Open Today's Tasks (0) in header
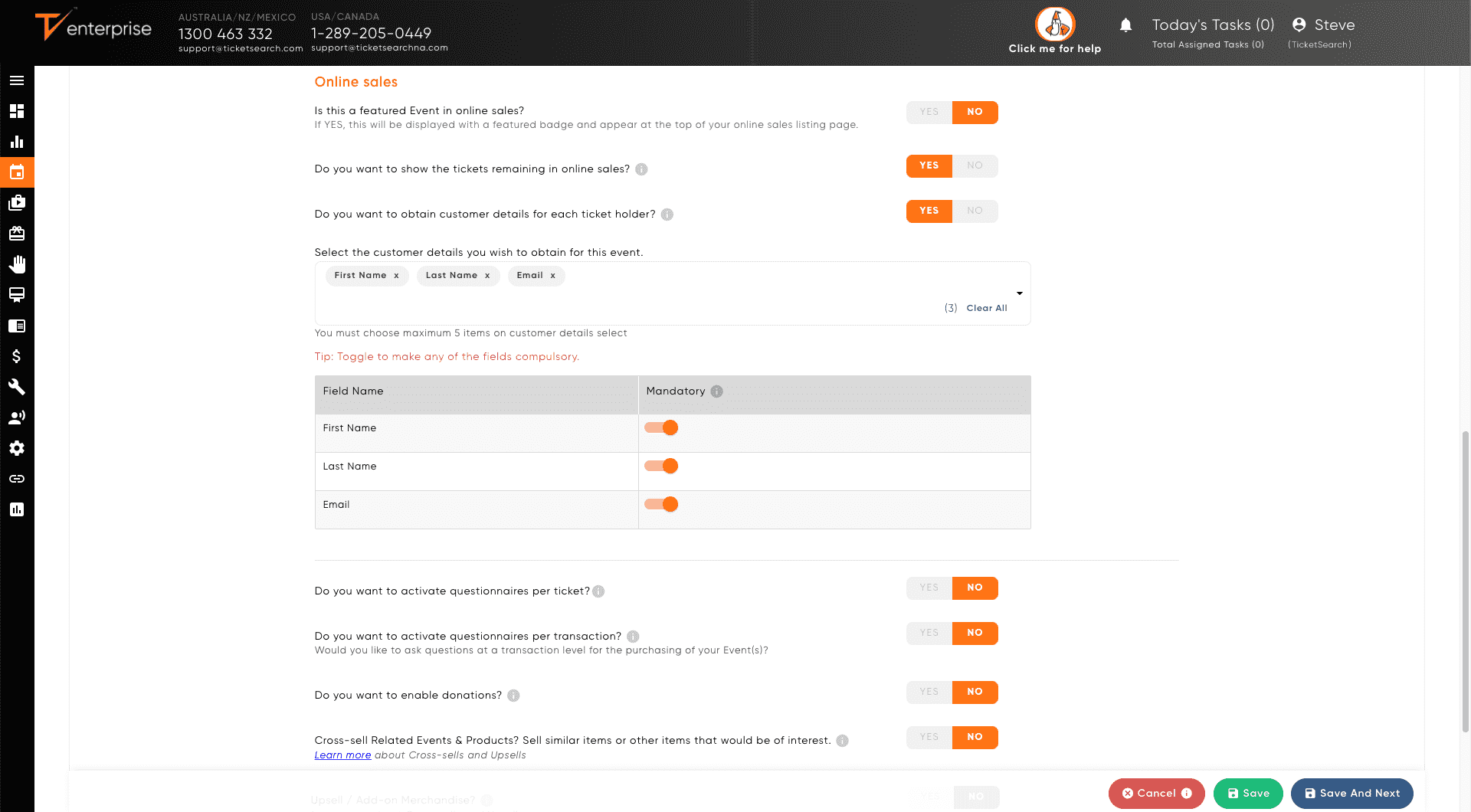 1213,25
